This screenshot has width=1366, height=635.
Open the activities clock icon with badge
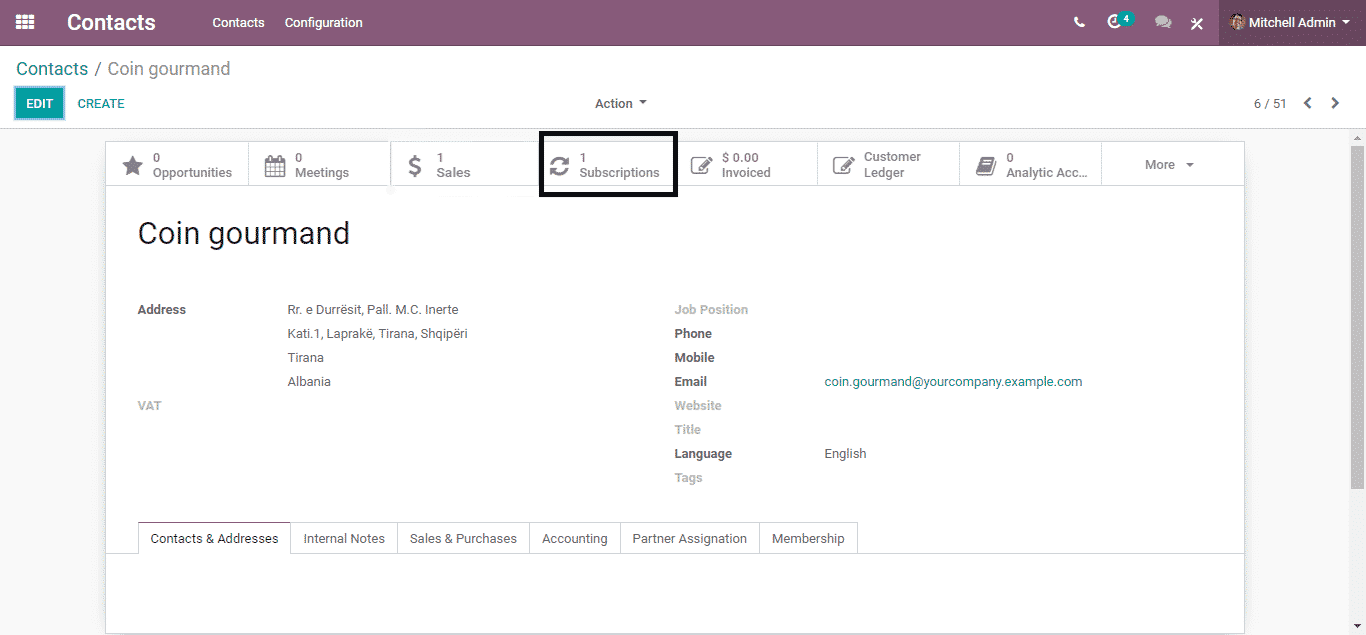point(1116,22)
